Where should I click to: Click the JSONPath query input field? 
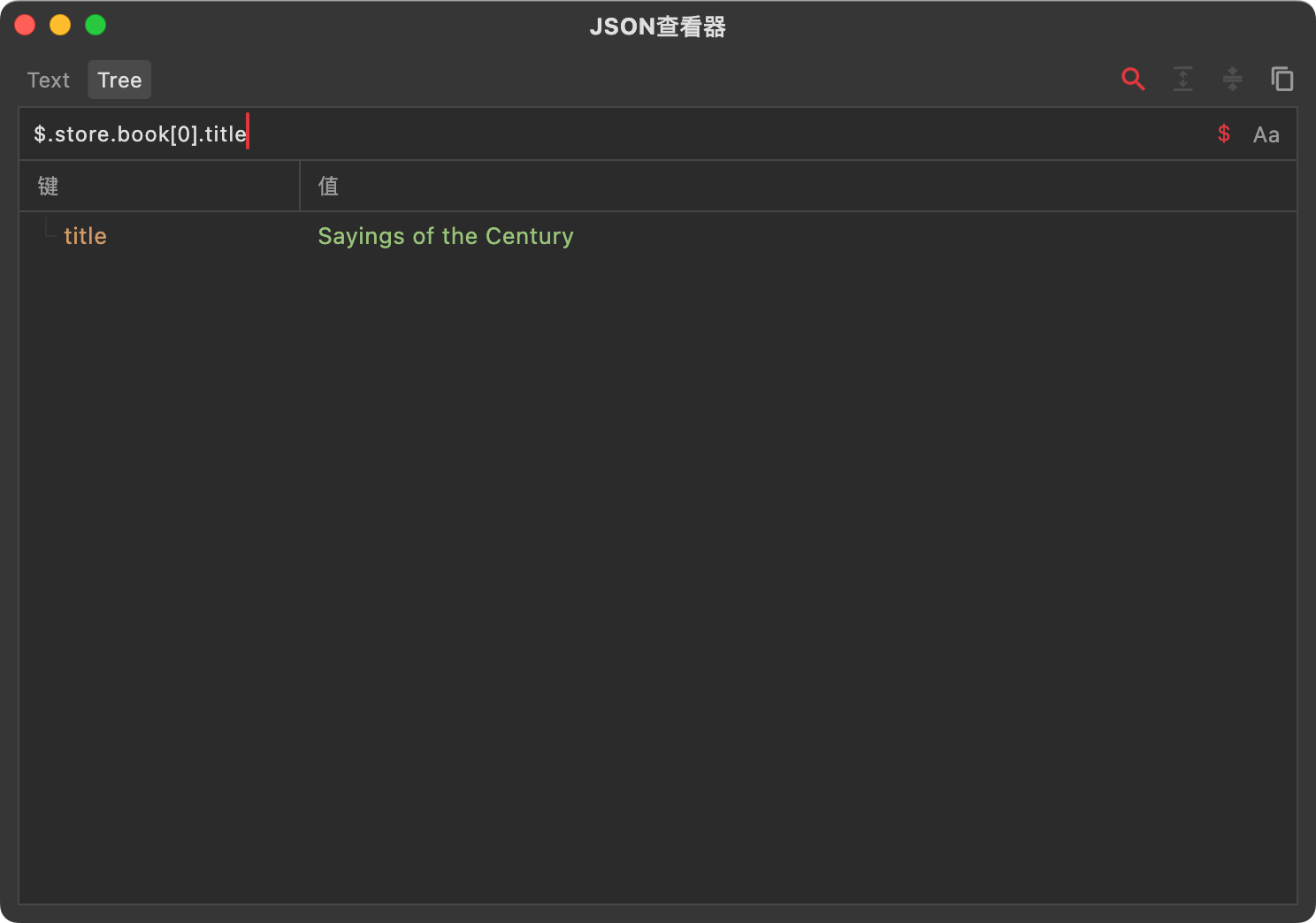[619, 134]
